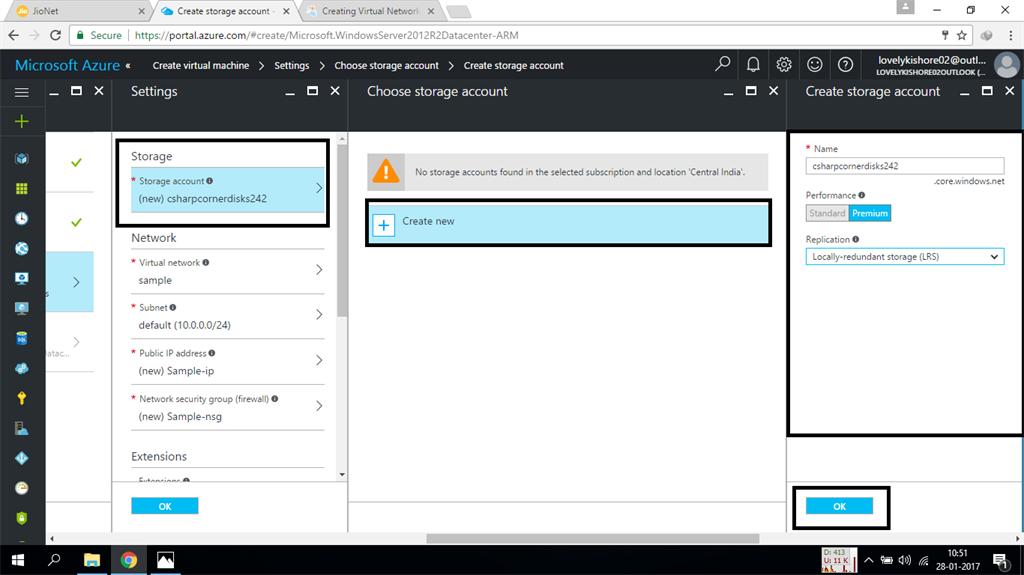Click the Microsoft Azure logo link
The image size is (1024, 575).
[x=67, y=65]
